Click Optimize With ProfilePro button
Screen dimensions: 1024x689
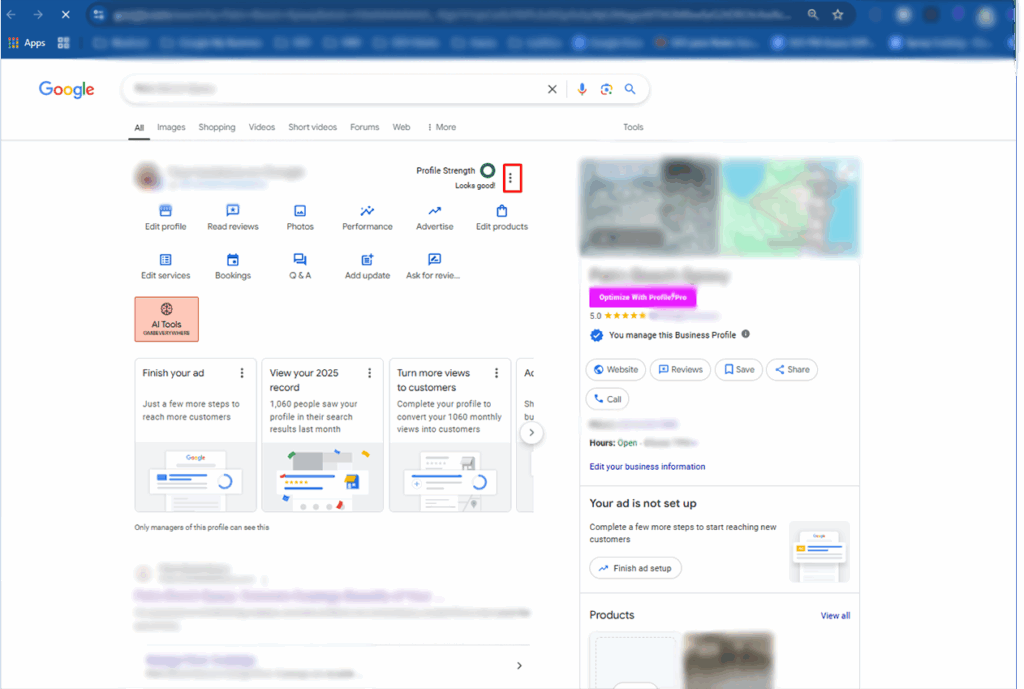[641, 297]
